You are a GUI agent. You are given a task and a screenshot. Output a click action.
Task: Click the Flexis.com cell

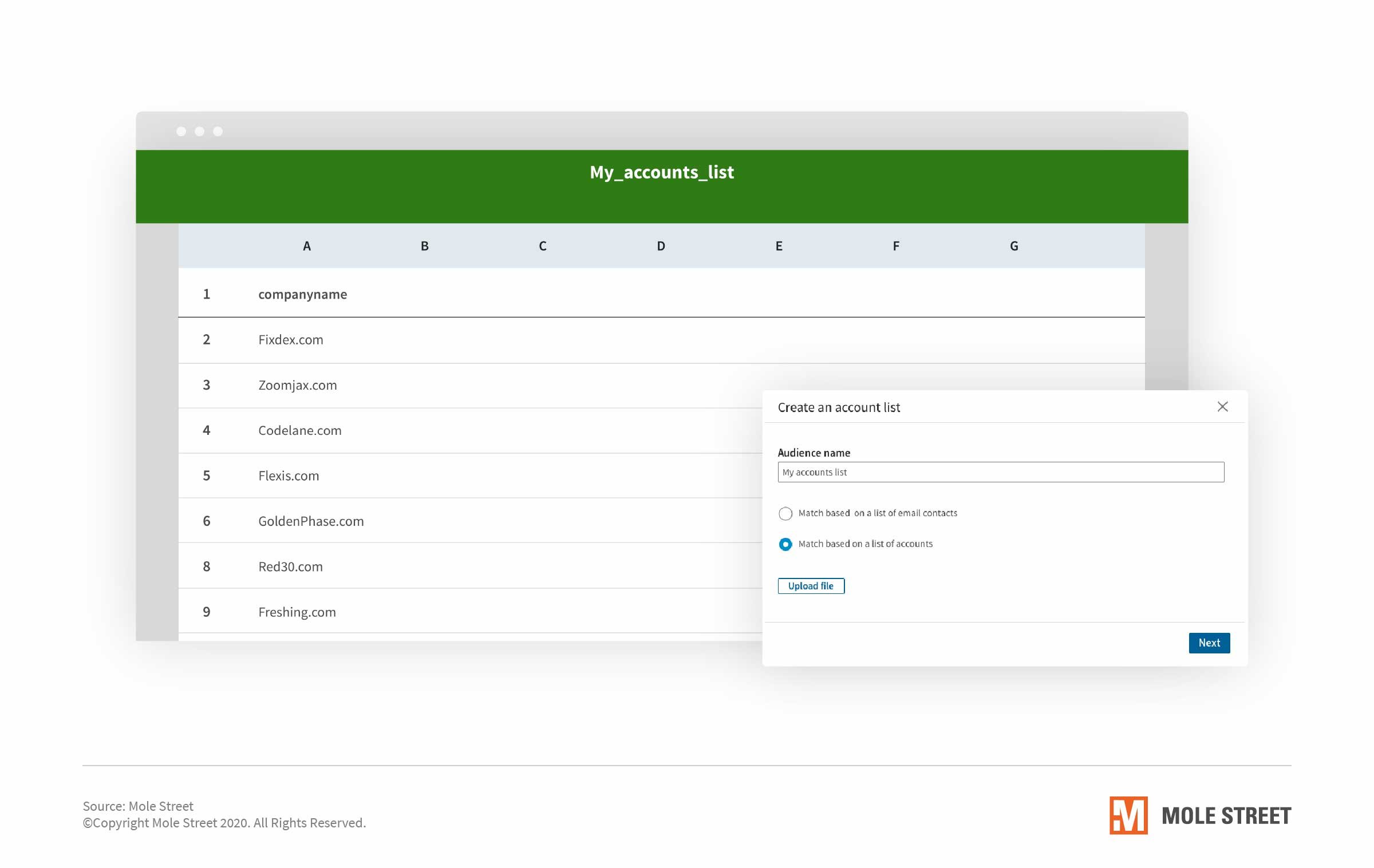click(x=289, y=476)
